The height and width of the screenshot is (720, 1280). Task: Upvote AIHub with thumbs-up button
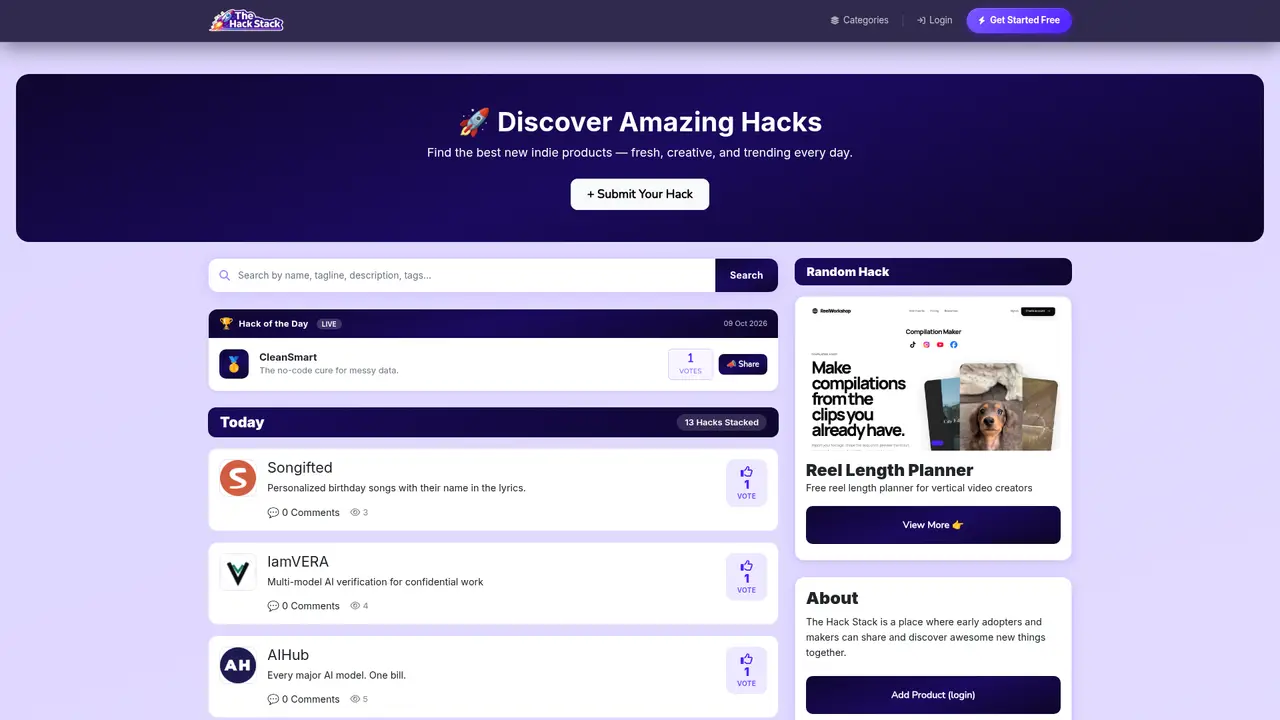(x=746, y=671)
